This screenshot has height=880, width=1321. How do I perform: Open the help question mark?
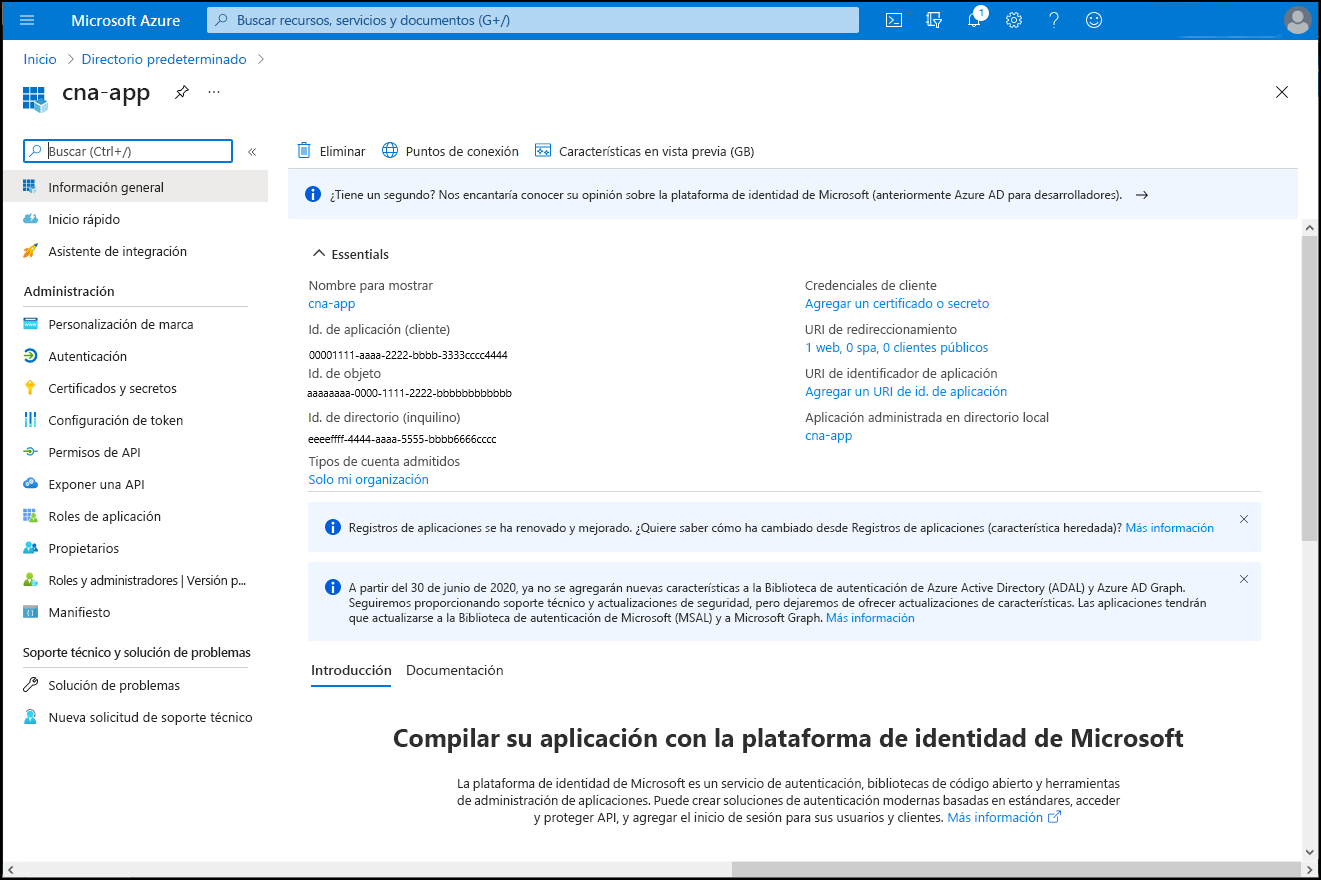[x=1054, y=20]
